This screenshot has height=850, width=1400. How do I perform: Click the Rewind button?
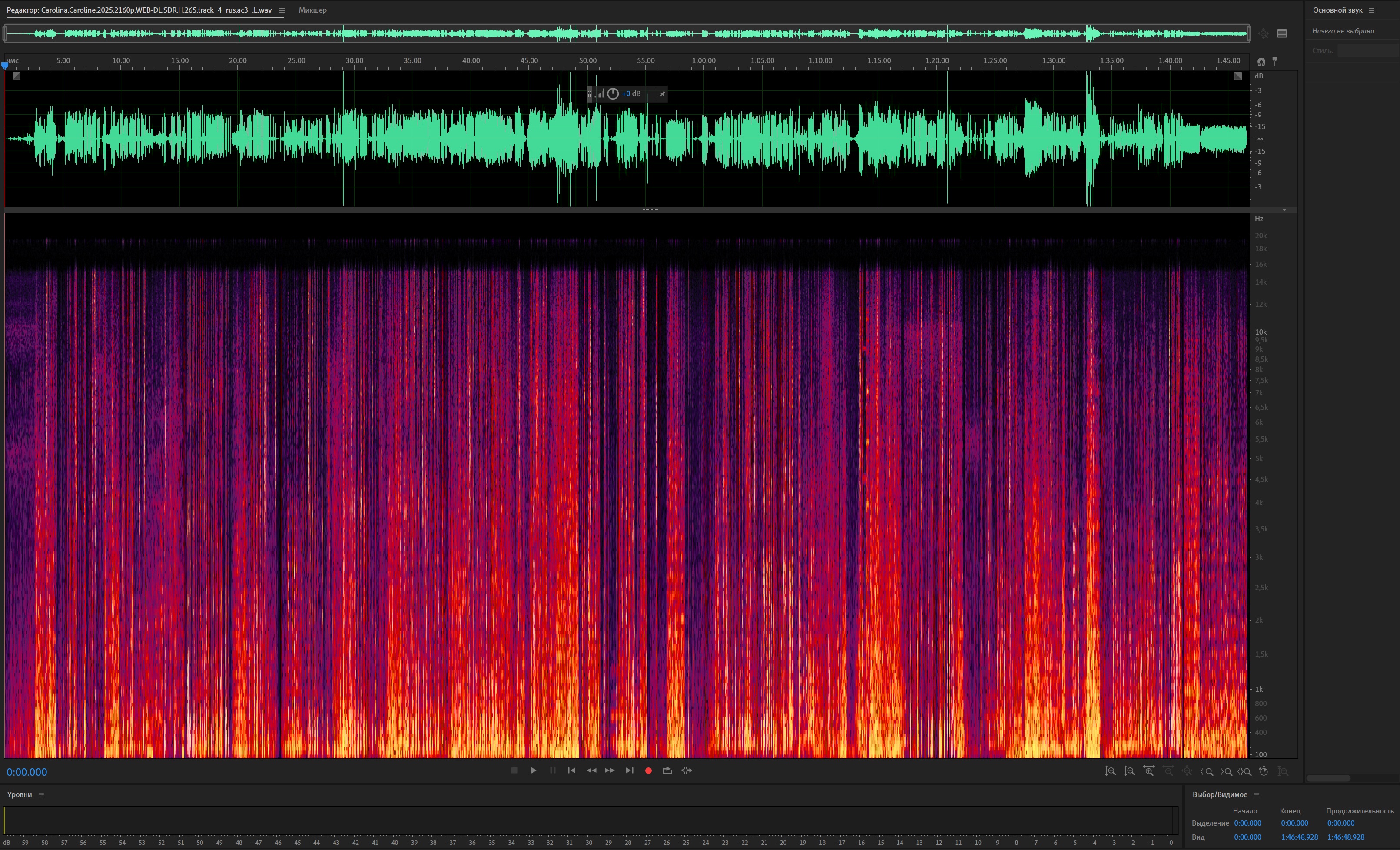pyautogui.click(x=591, y=770)
